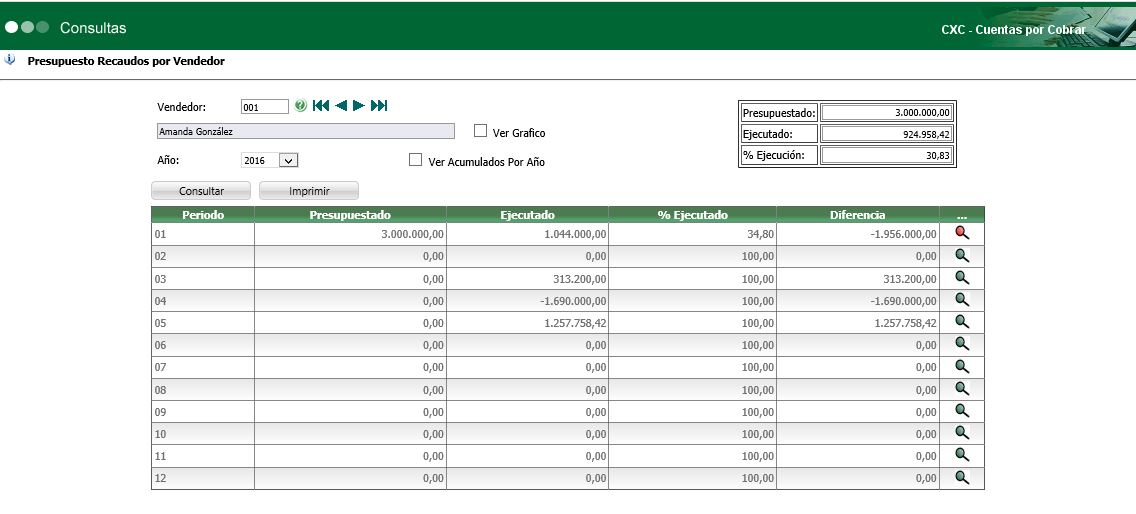Screen dimensions: 1136x514
Task: Go to previous vendor record
Action: [x=341, y=106]
